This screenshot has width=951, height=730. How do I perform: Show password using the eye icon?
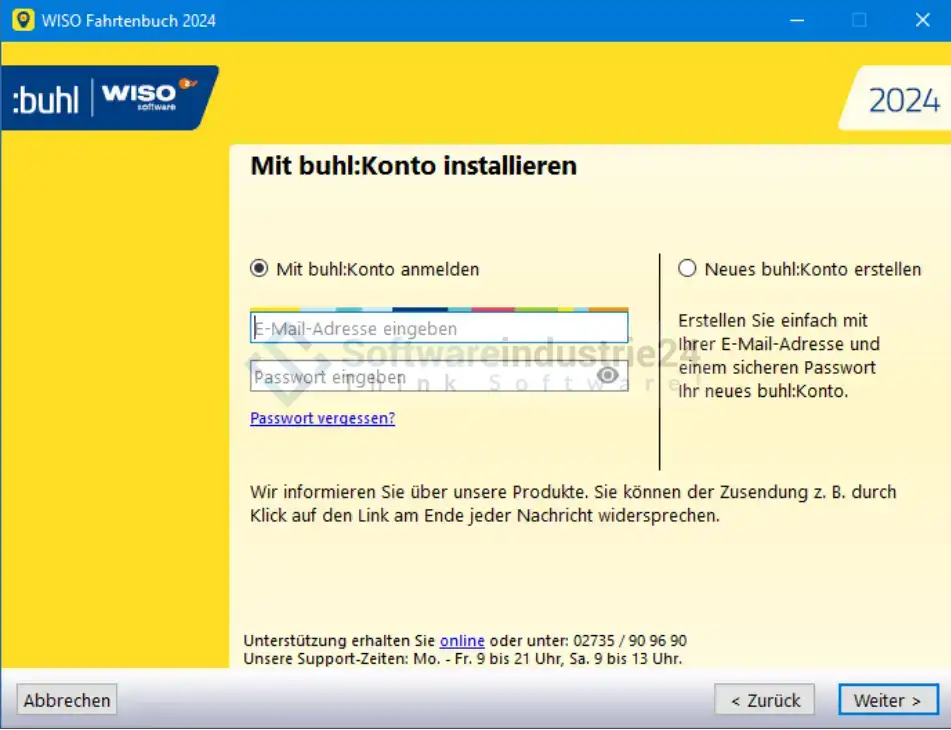pos(608,376)
